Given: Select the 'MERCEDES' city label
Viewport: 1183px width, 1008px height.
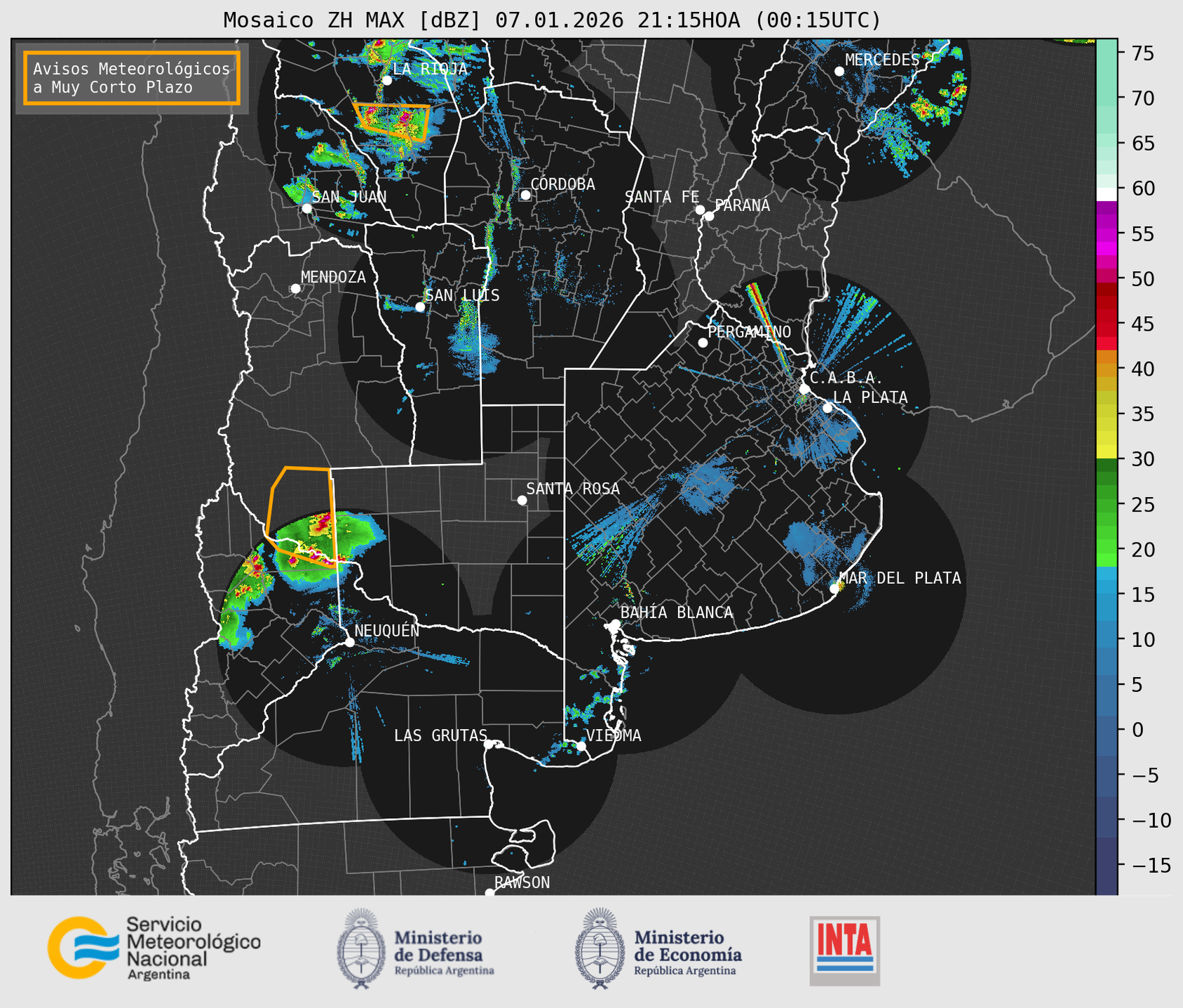Looking at the screenshot, I should [x=882, y=60].
